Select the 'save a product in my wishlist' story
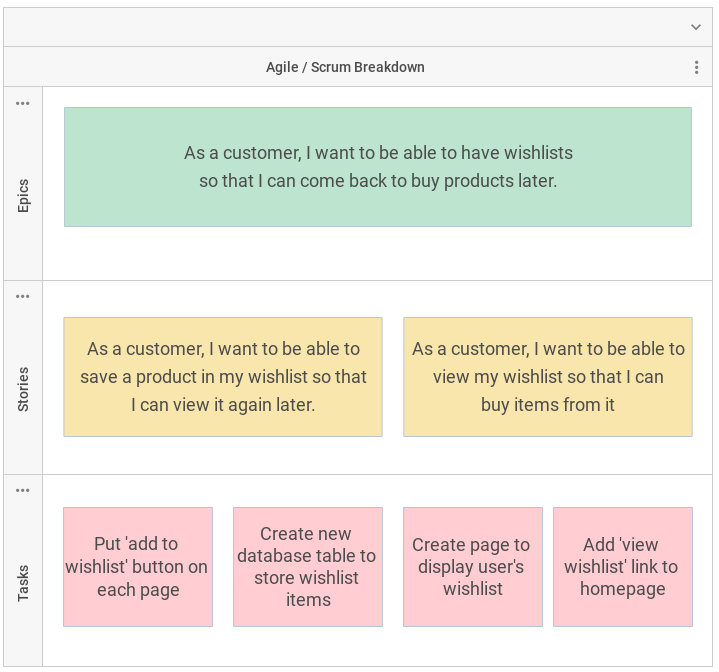This screenshot has width=719, height=672. pos(223,377)
